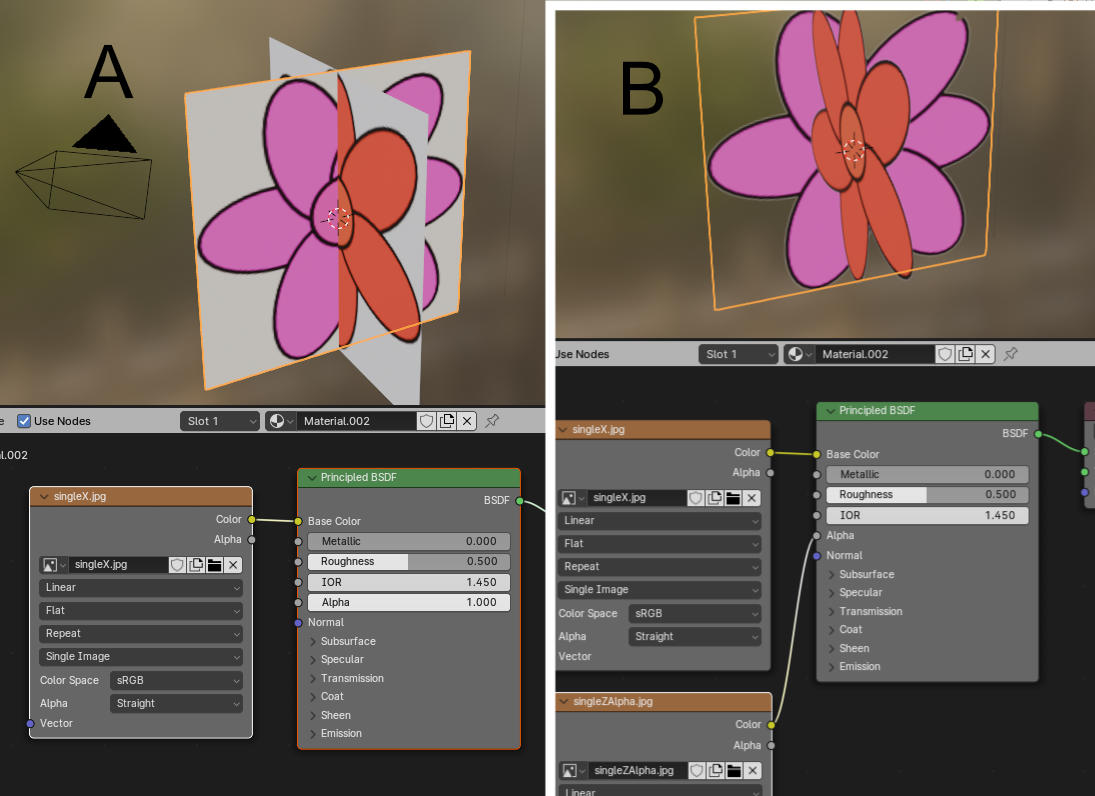Collapse the singleZAlpha.jpg node
The image size is (1095, 796).
[564, 702]
